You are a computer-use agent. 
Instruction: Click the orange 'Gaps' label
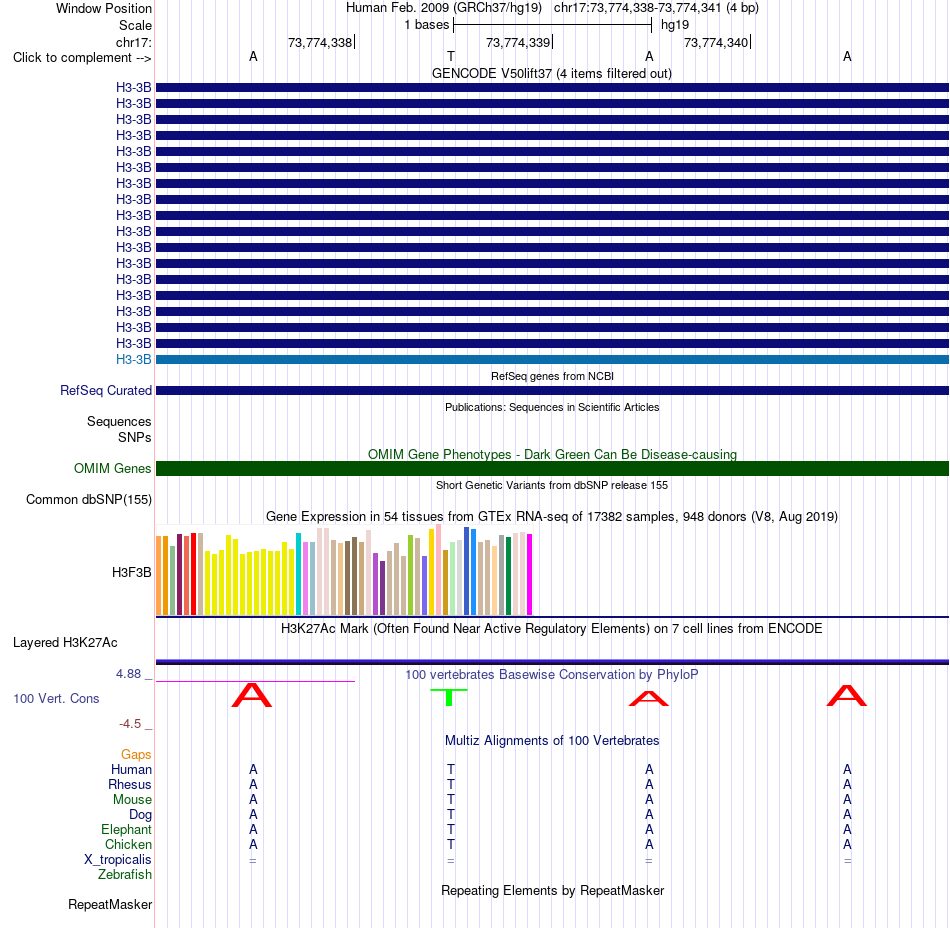[136, 754]
